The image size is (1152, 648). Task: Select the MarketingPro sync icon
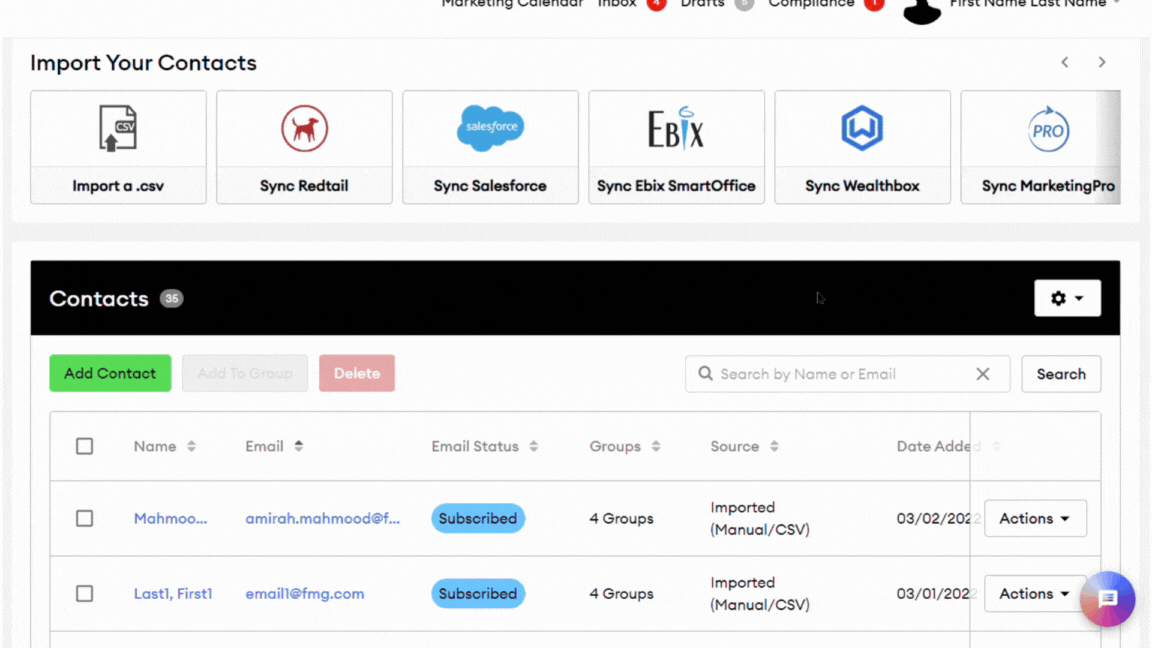(x=1047, y=129)
